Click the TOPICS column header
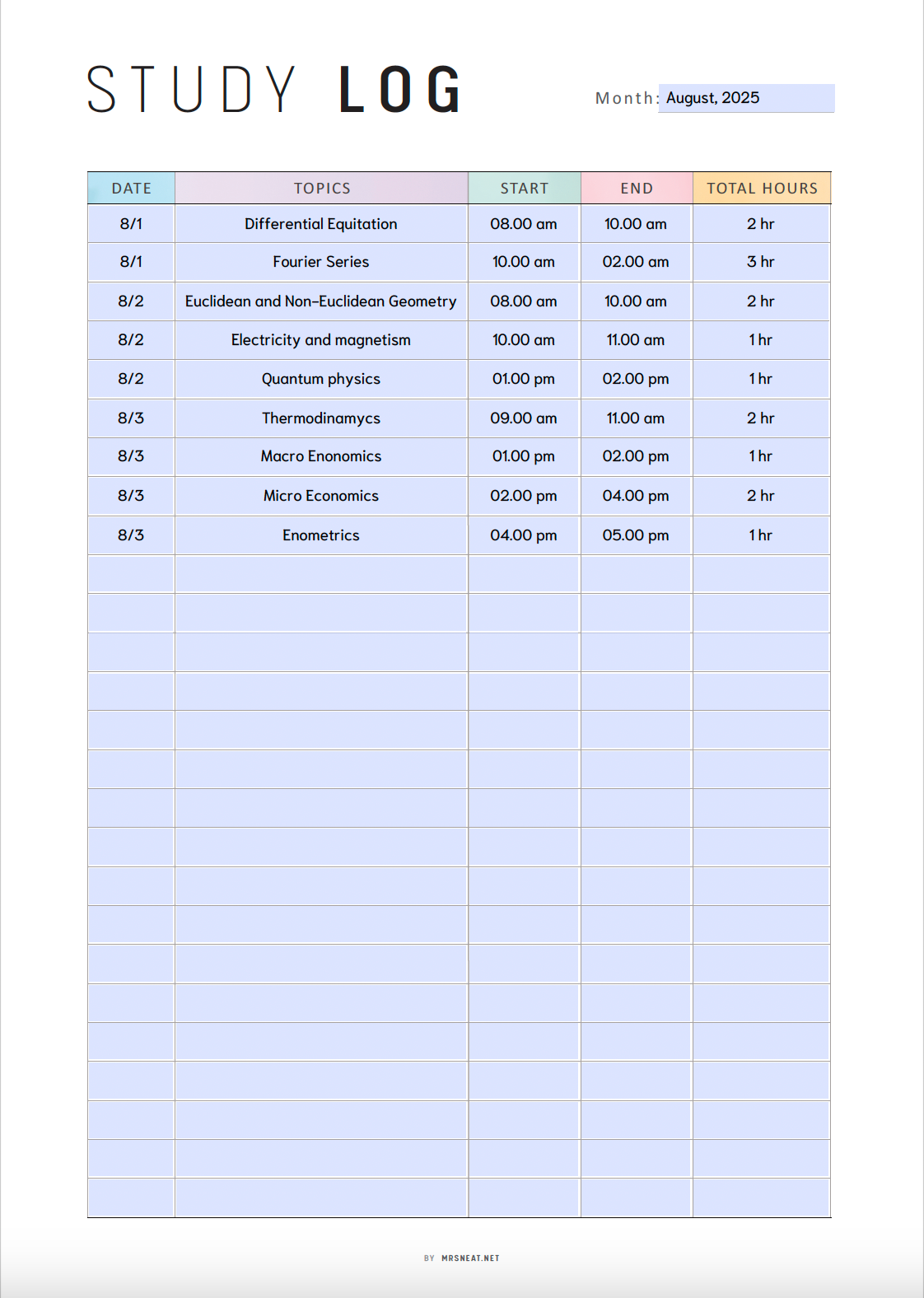This screenshot has height=1298, width=924. coord(321,189)
